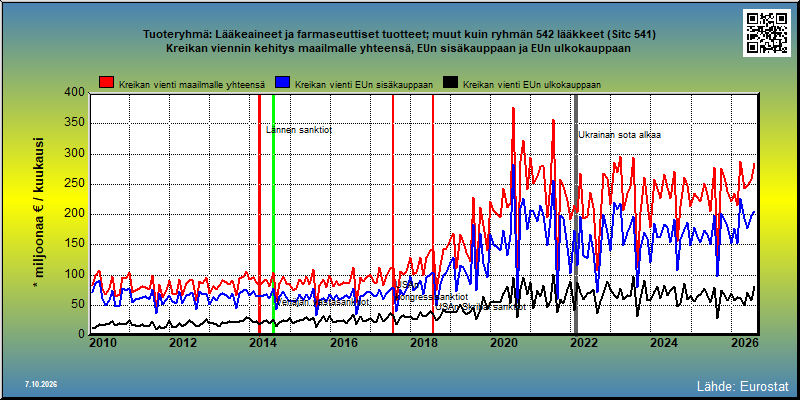Select legend label 'Kreikan vienti EUn ulkokauppaan'
Image resolution: width=800 pixels, height=400 pixels.
coord(532,85)
